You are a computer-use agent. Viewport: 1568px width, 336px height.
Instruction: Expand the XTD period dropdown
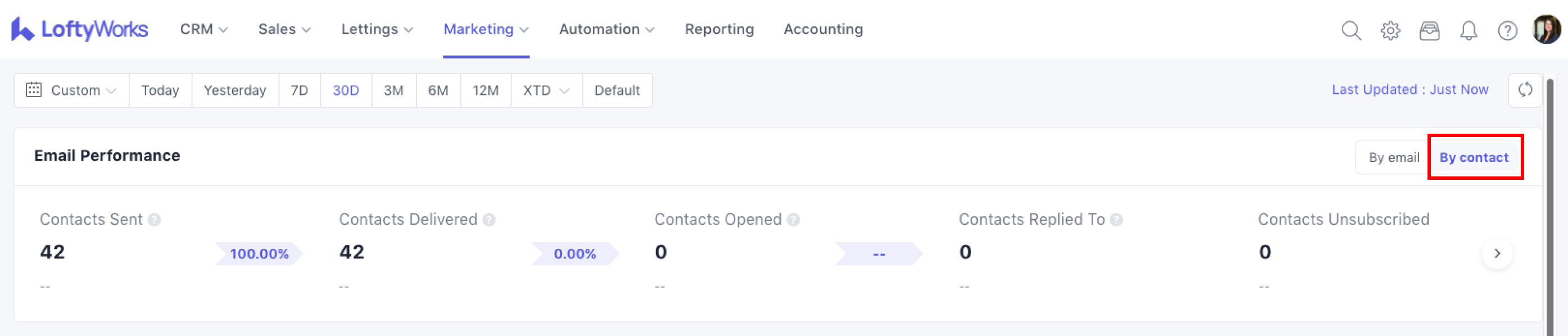click(x=546, y=90)
